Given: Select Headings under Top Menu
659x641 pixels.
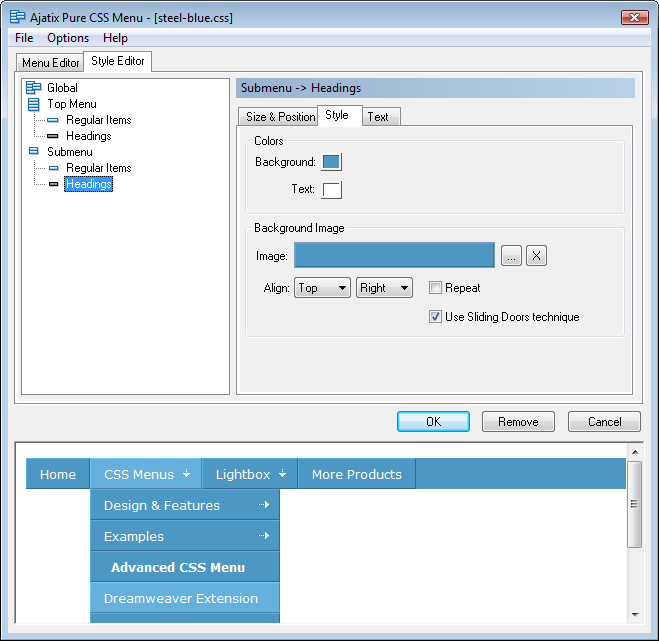Looking at the screenshot, I should coord(89,136).
